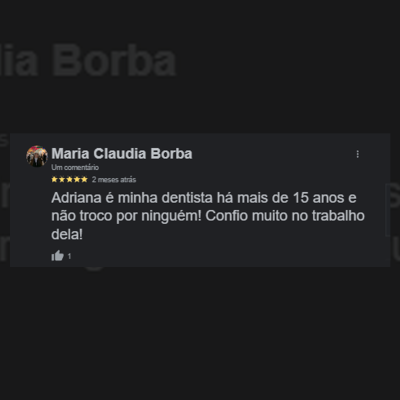Click the review text 'Adriana é minha dentista'
The width and height of the screenshot is (400, 400).
point(132,198)
